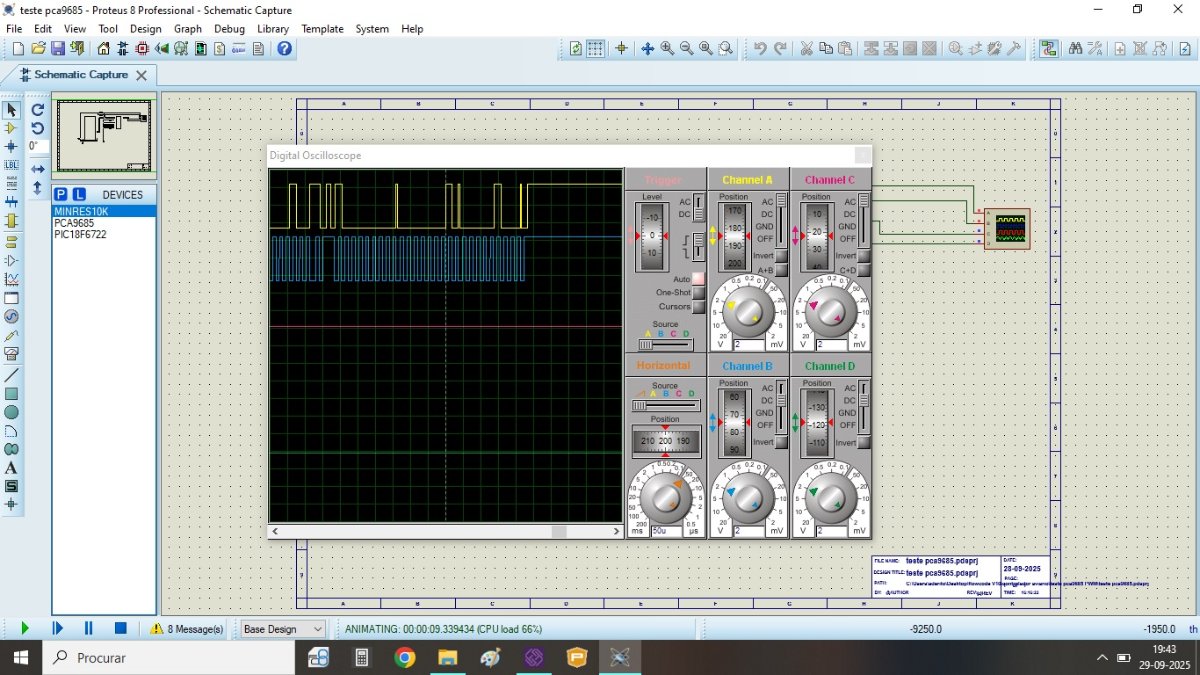Click the Zoom In magnifier icon
This screenshot has height=675, width=1200.
click(667, 48)
